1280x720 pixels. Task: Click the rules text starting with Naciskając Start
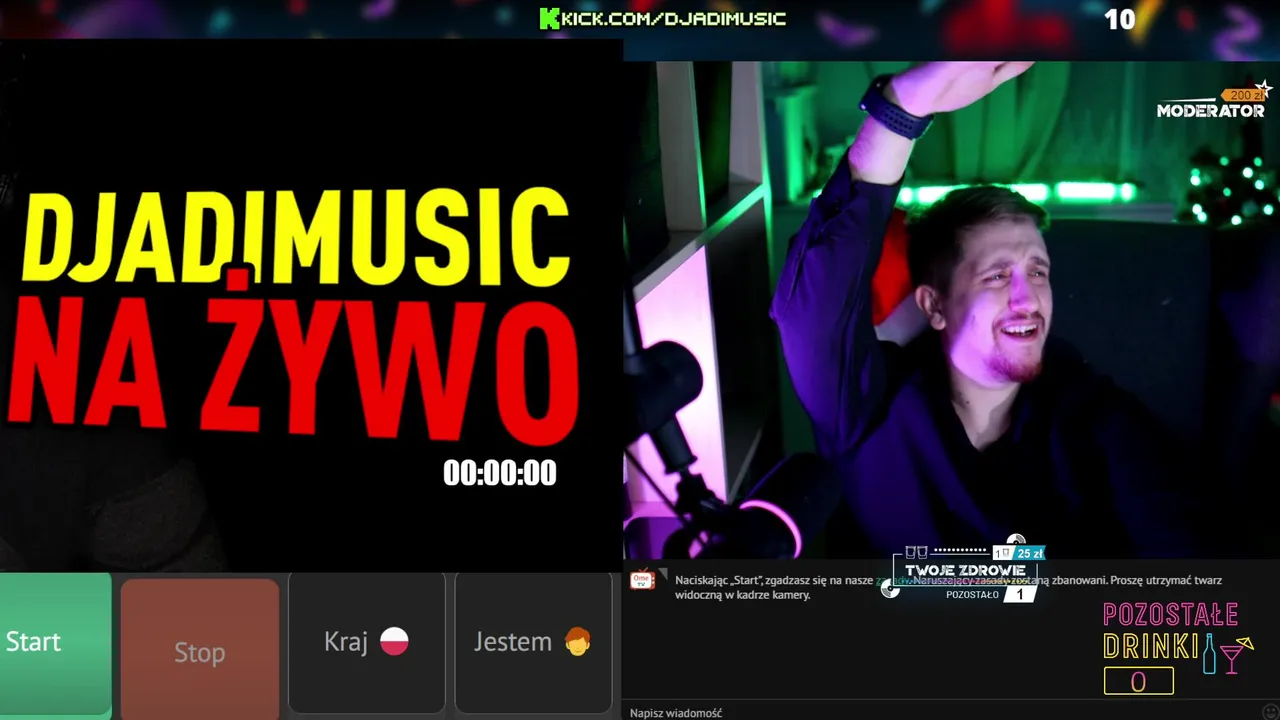click(x=948, y=587)
